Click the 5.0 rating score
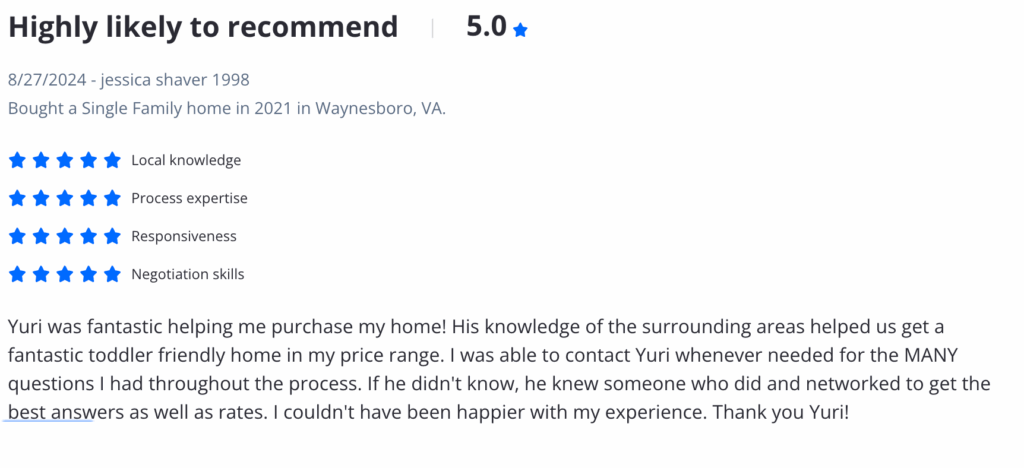 (x=487, y=27)
